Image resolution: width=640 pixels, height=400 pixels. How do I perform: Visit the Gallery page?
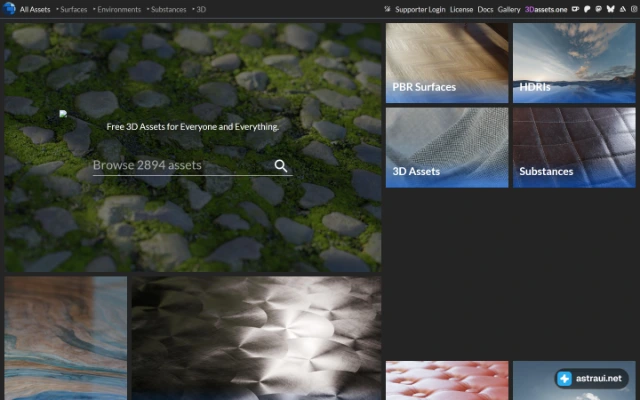pos(509,9)
